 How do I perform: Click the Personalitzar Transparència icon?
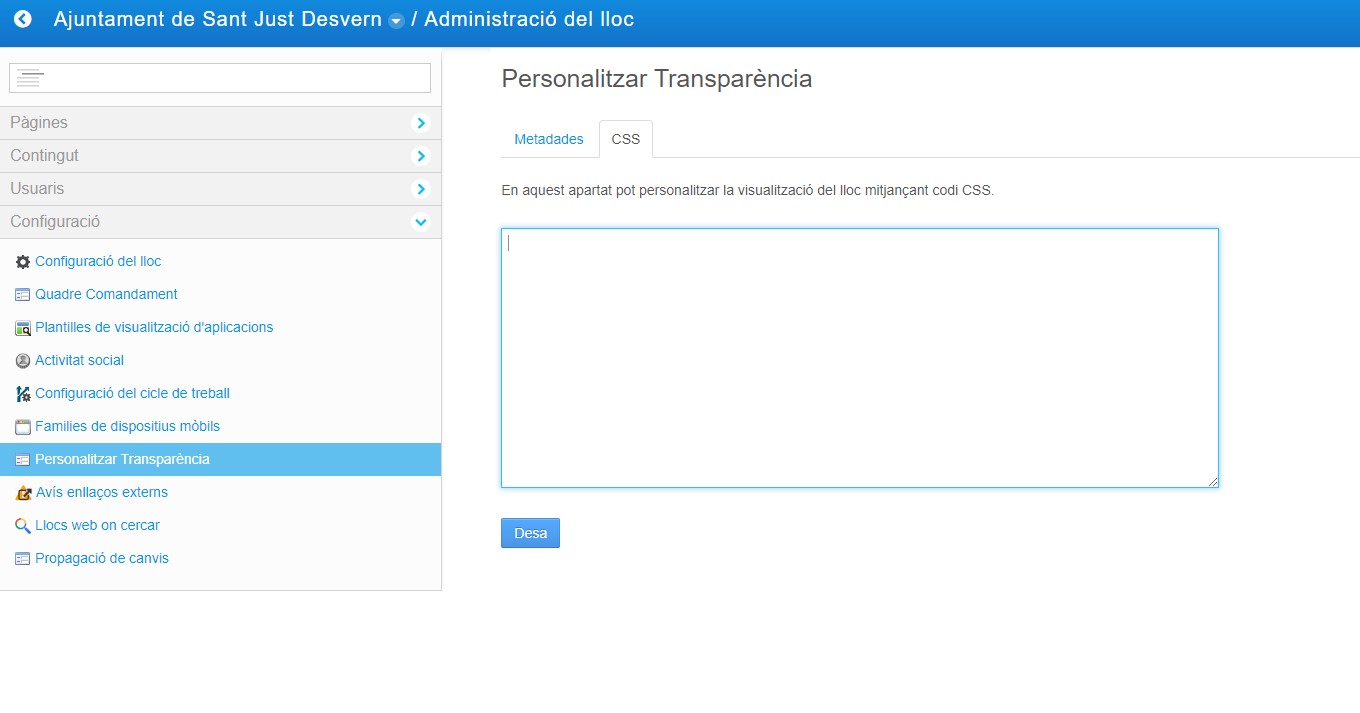click(23, 460)
